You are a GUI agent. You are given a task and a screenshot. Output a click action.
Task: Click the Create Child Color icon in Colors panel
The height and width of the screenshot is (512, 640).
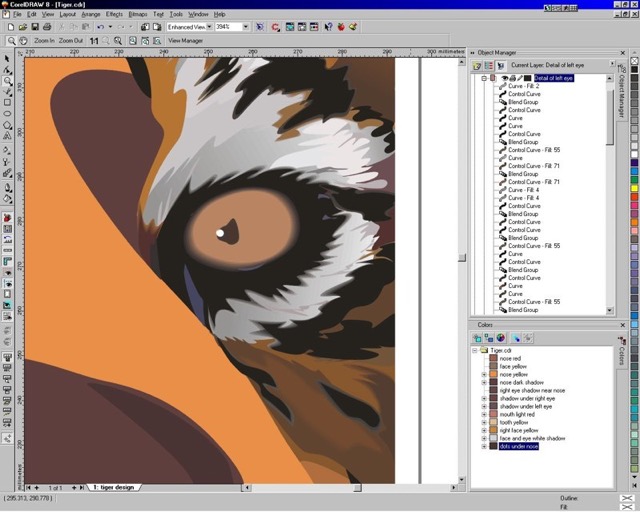[489, 338]
